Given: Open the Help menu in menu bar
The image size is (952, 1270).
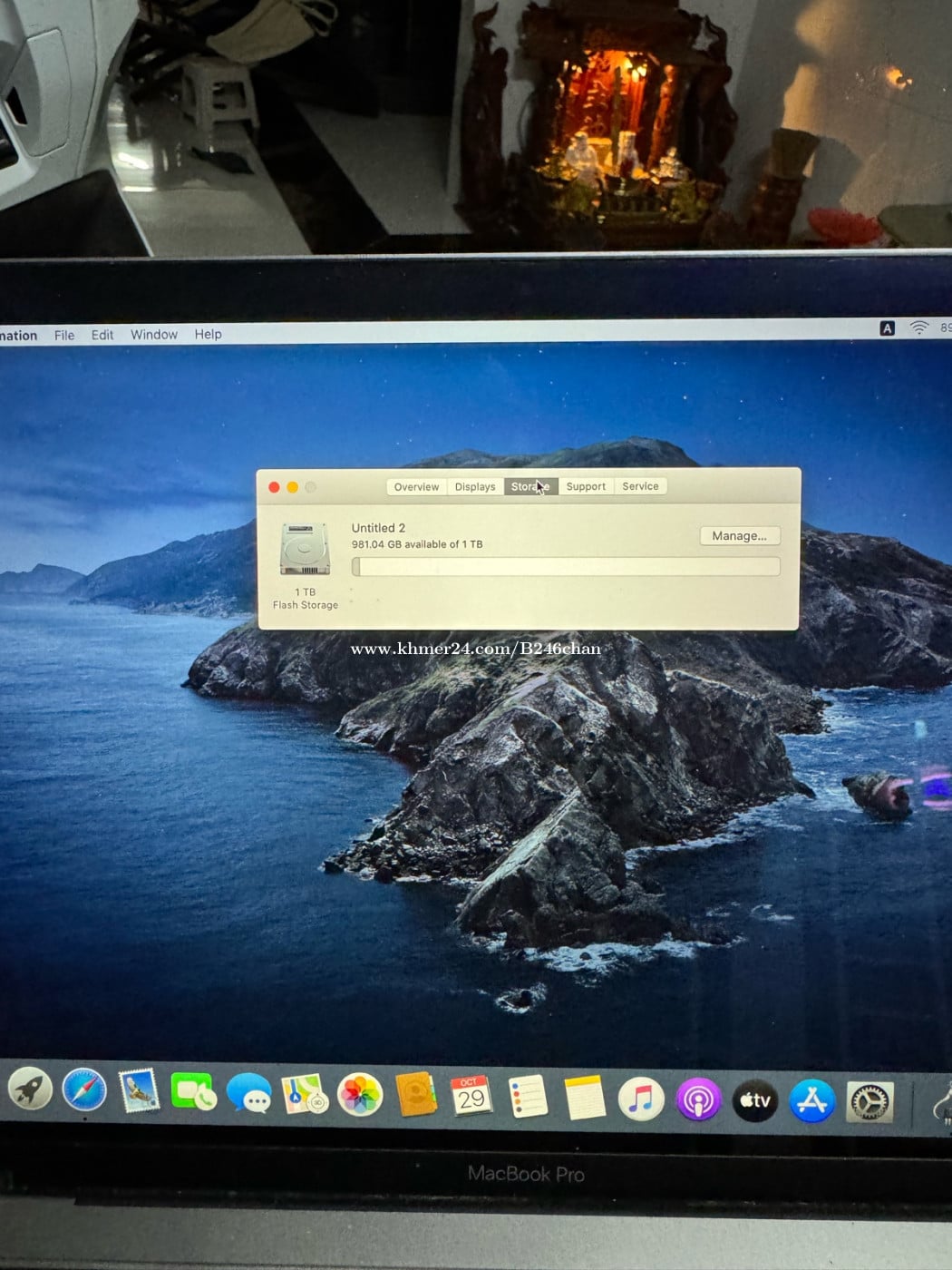Looking at the screenshot, I should coord(208,335).
